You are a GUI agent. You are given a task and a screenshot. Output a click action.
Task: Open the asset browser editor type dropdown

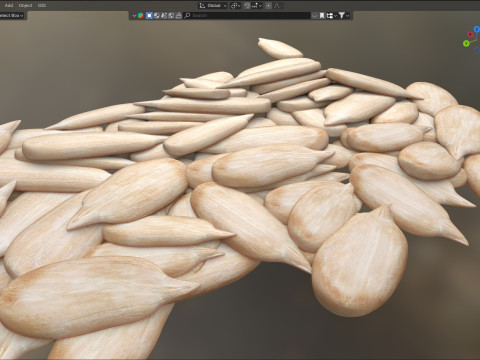coord(134,16)
